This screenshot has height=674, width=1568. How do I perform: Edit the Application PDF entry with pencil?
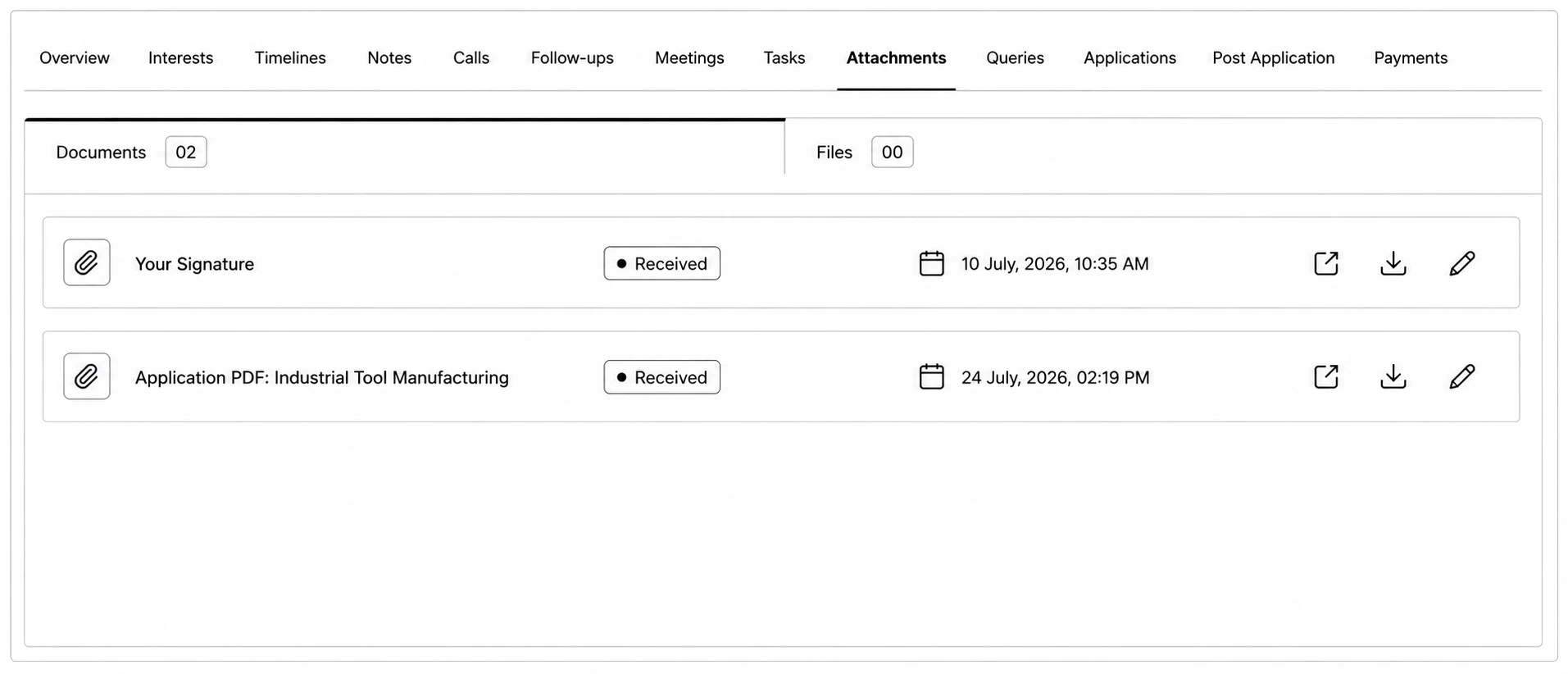tap(1461, 376)
